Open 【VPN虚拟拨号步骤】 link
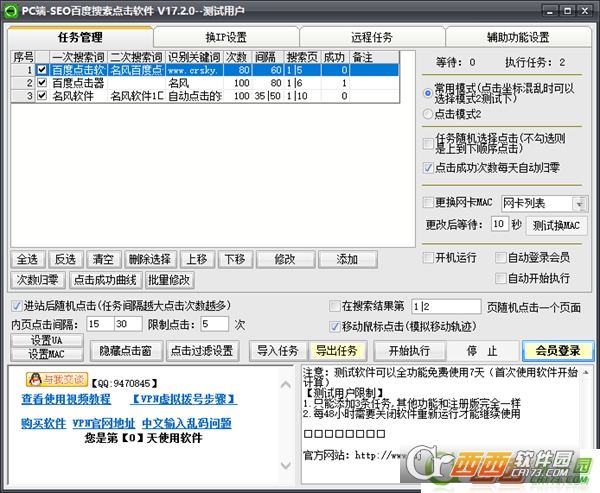 point(184,399)
